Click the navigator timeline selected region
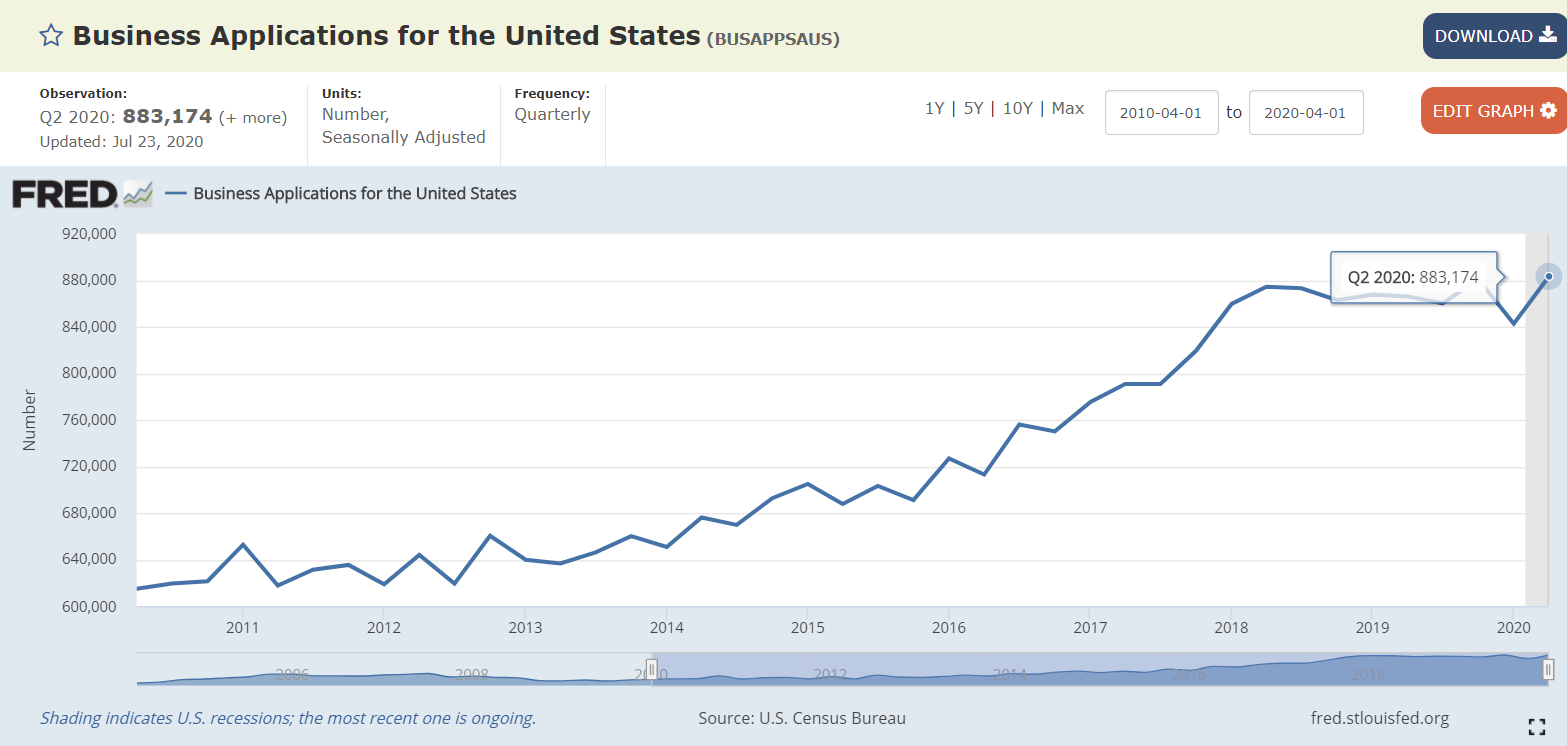The width and height of the screenshot is (1567, 746). [x=1100, y=669]
